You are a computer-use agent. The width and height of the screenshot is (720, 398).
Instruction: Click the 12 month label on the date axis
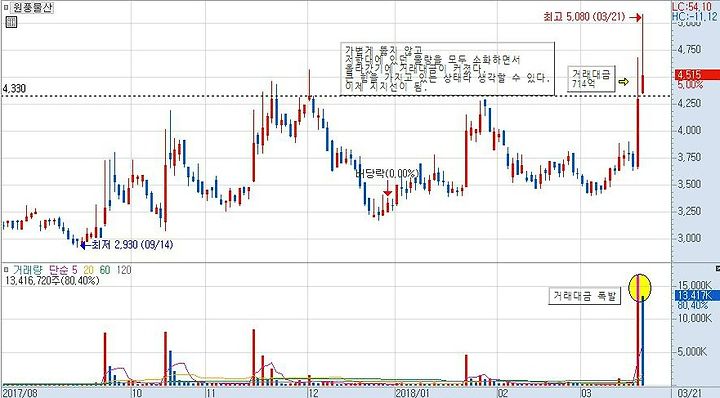pyautogui.click(x=313, y=393)
